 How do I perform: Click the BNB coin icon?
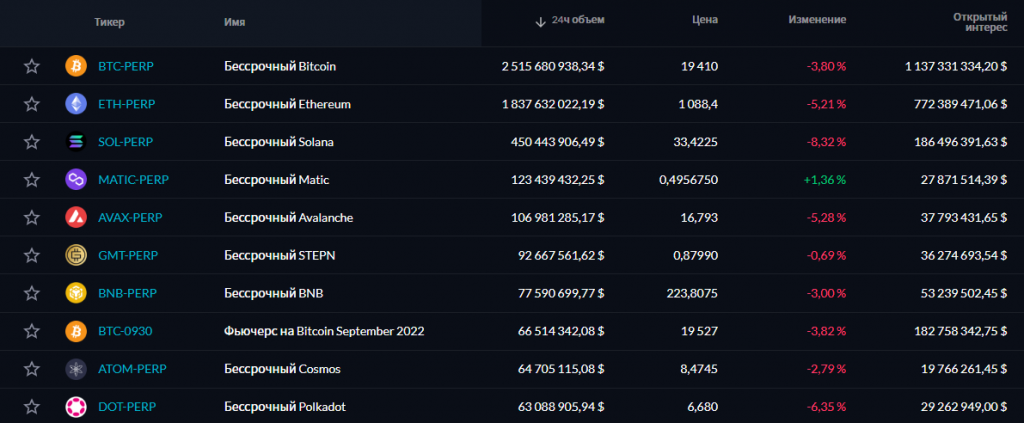[76, 294]
